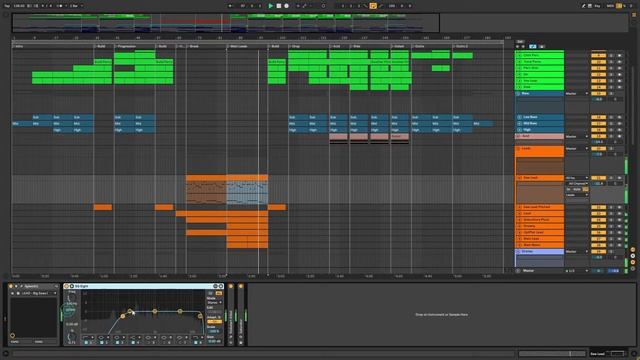
Task: Click the EQ Eight Q knob
Action: (x=71, y=337)
